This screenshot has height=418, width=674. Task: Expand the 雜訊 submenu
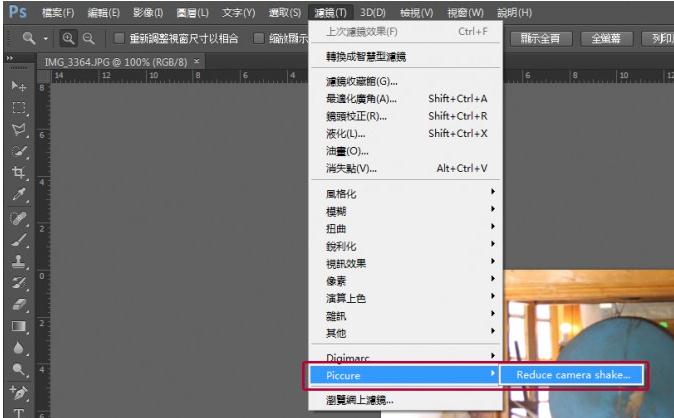(x=406, y=316)
